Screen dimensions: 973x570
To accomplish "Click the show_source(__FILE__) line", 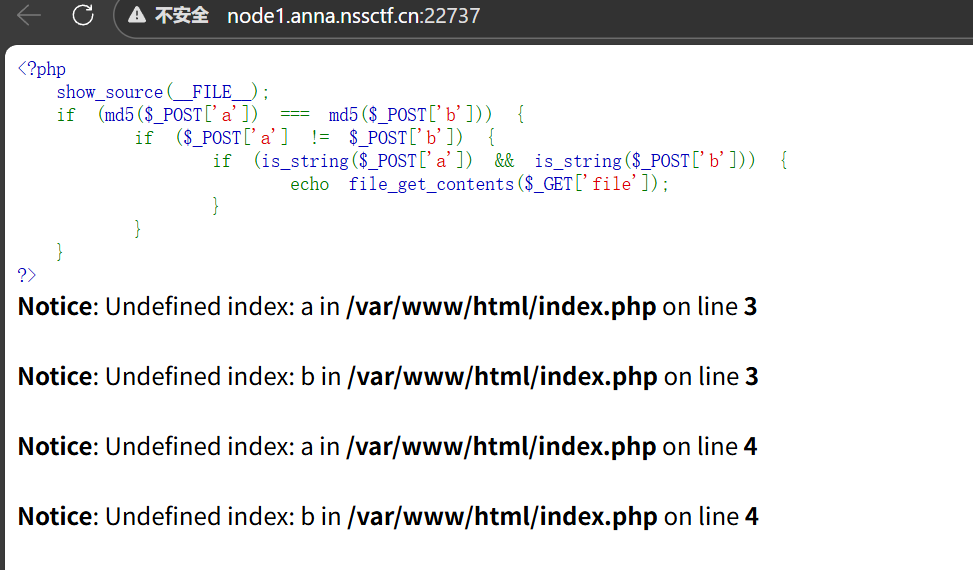I will (x=163, y=92).
